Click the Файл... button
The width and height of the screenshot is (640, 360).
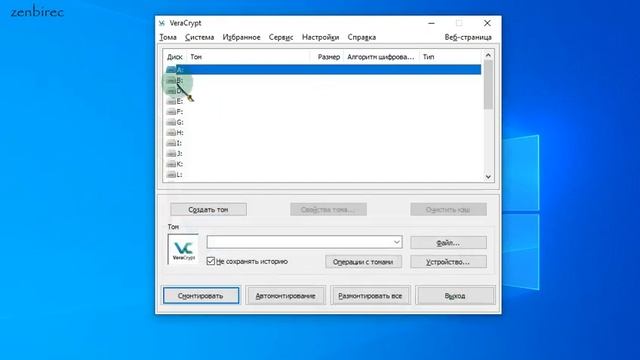pos(448,242)
